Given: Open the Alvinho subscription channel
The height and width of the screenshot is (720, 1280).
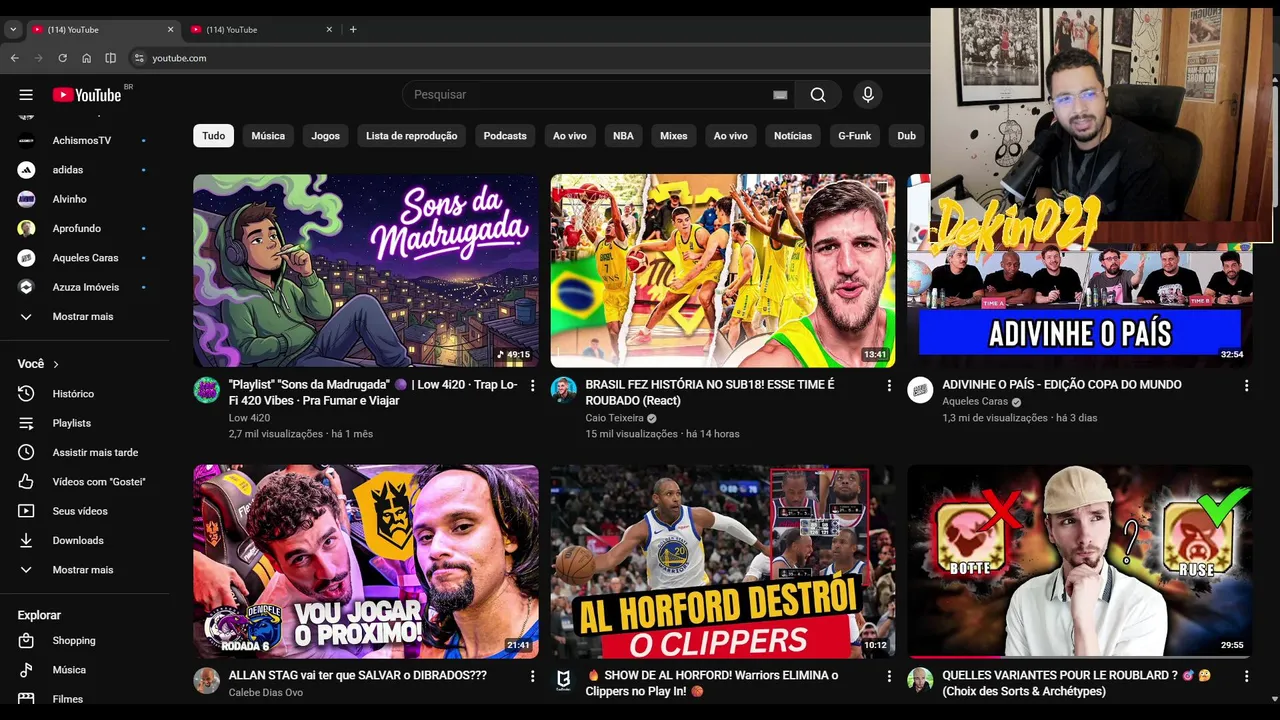Looking at the screenshot, I should click(70, 199).
